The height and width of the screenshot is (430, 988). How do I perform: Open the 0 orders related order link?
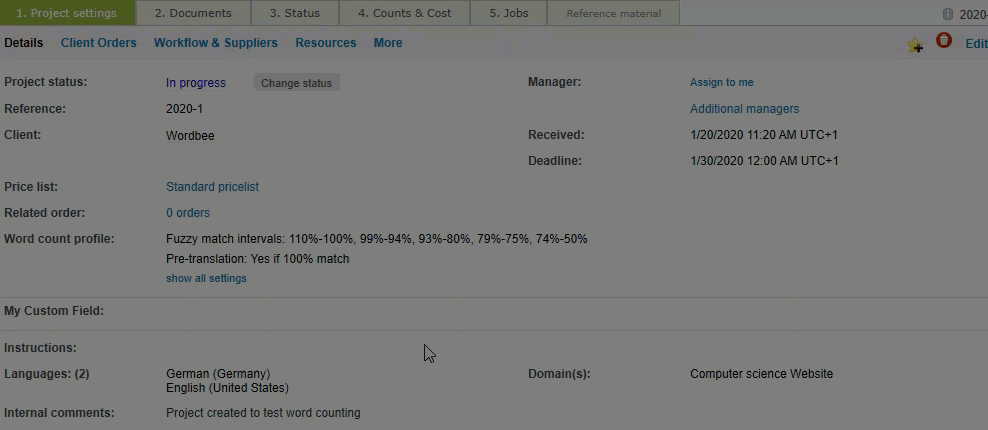tap(187, 213)
